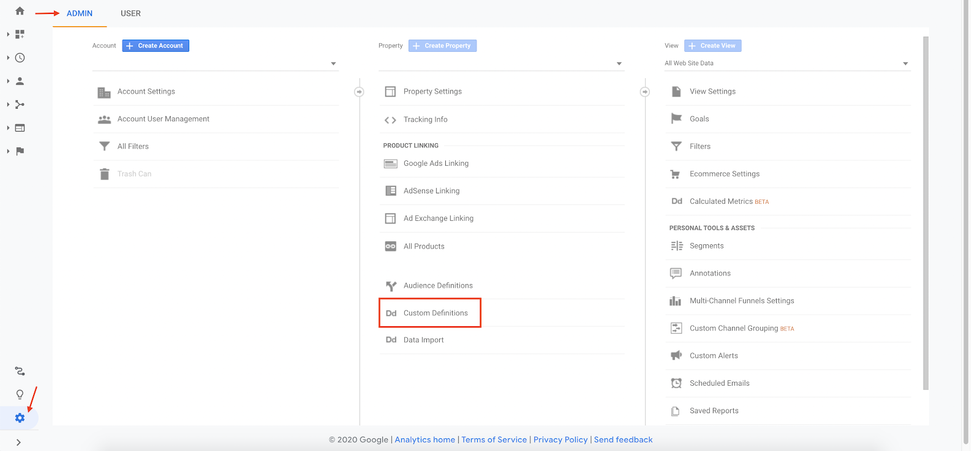Select the ADMIN tab
The width and height of the screenshot is (980, 451).
point(79,14)
